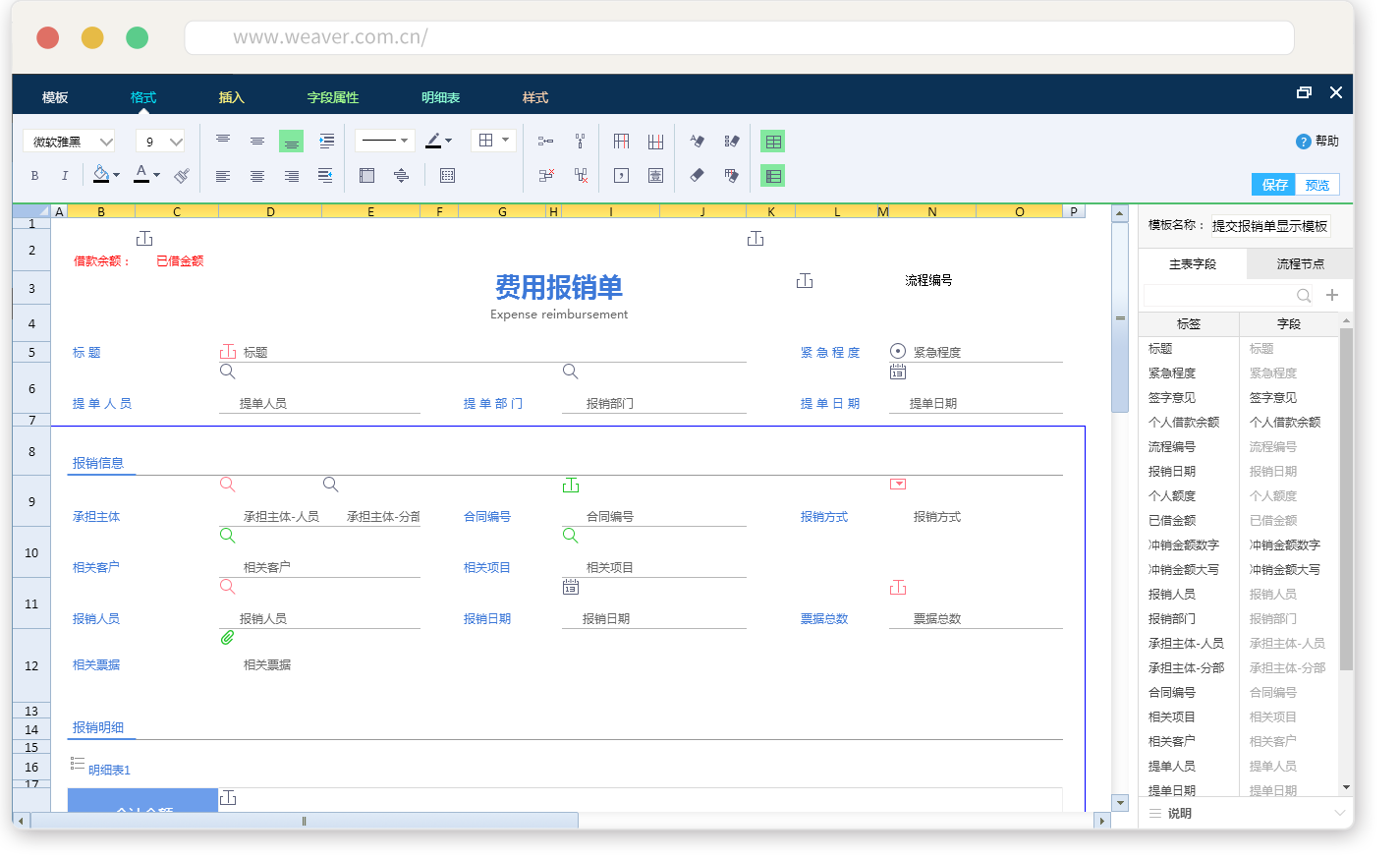Toggle the green table view button in the top row
Screen dimensions: 1400x860
[x=773, y=142]
